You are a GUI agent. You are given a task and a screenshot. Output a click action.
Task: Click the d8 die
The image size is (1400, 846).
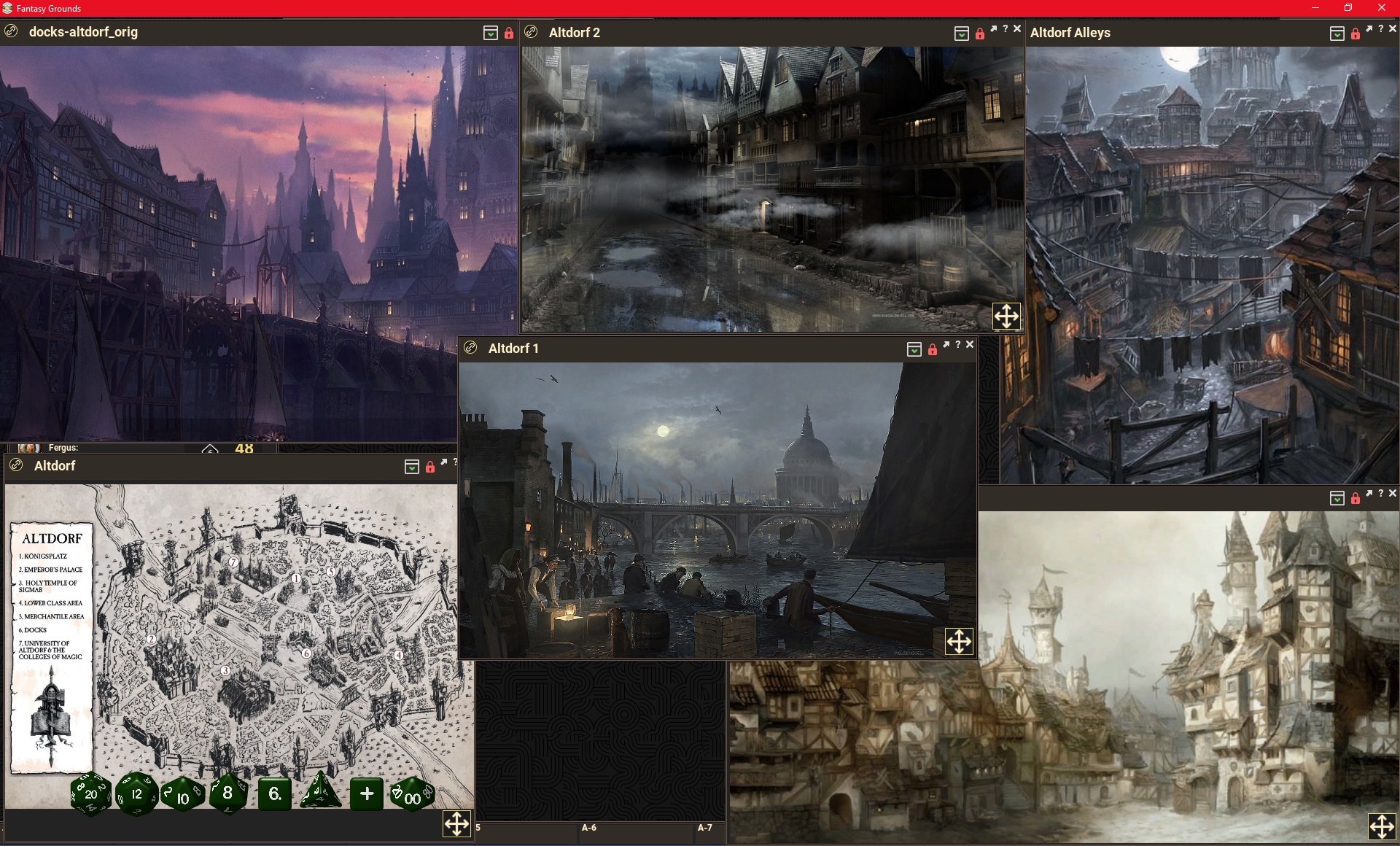pyautogui.click(x=227, y=793)
